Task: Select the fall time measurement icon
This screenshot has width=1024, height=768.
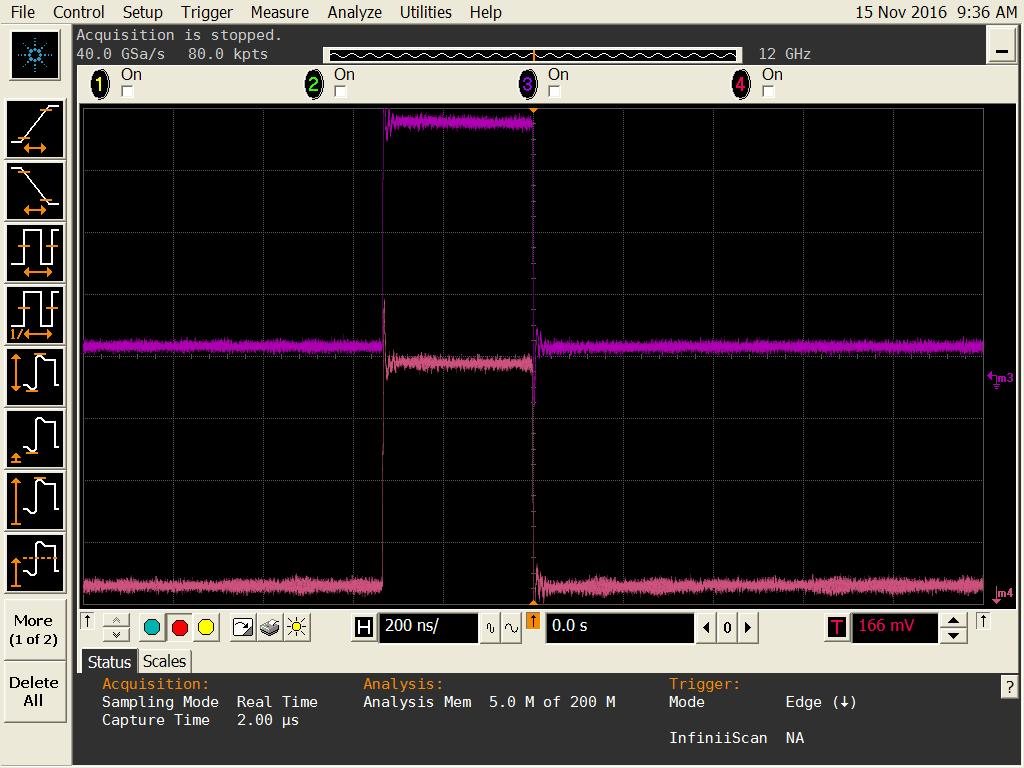Action: pyautogui.click(x=35, y=191)
